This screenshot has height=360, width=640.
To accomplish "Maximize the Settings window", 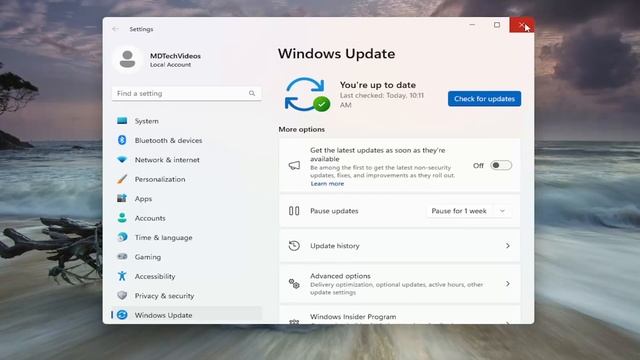I will [497, 25].
